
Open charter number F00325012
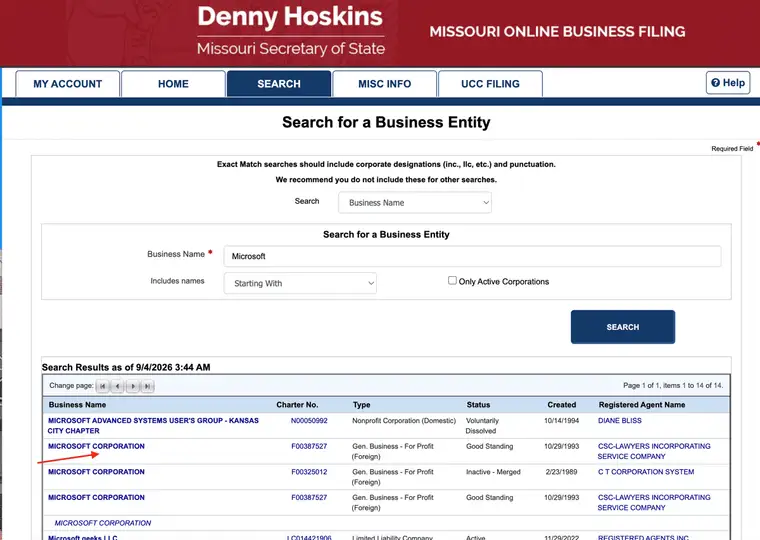[x=309, y=472]
